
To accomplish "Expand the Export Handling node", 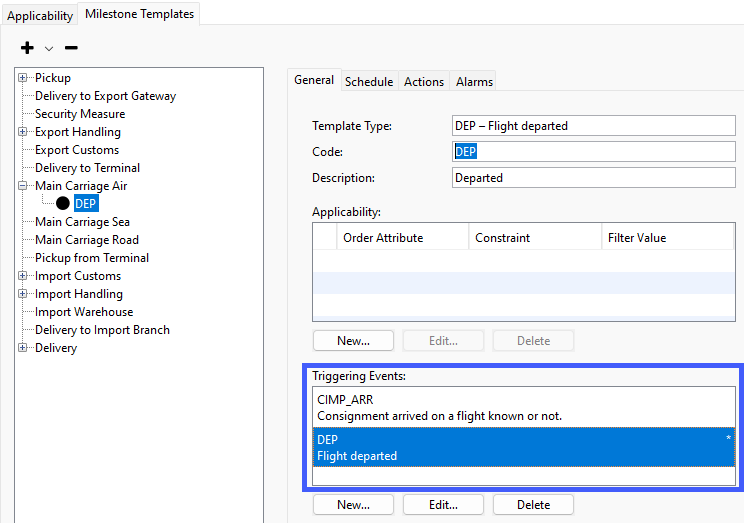I will 22,131.
